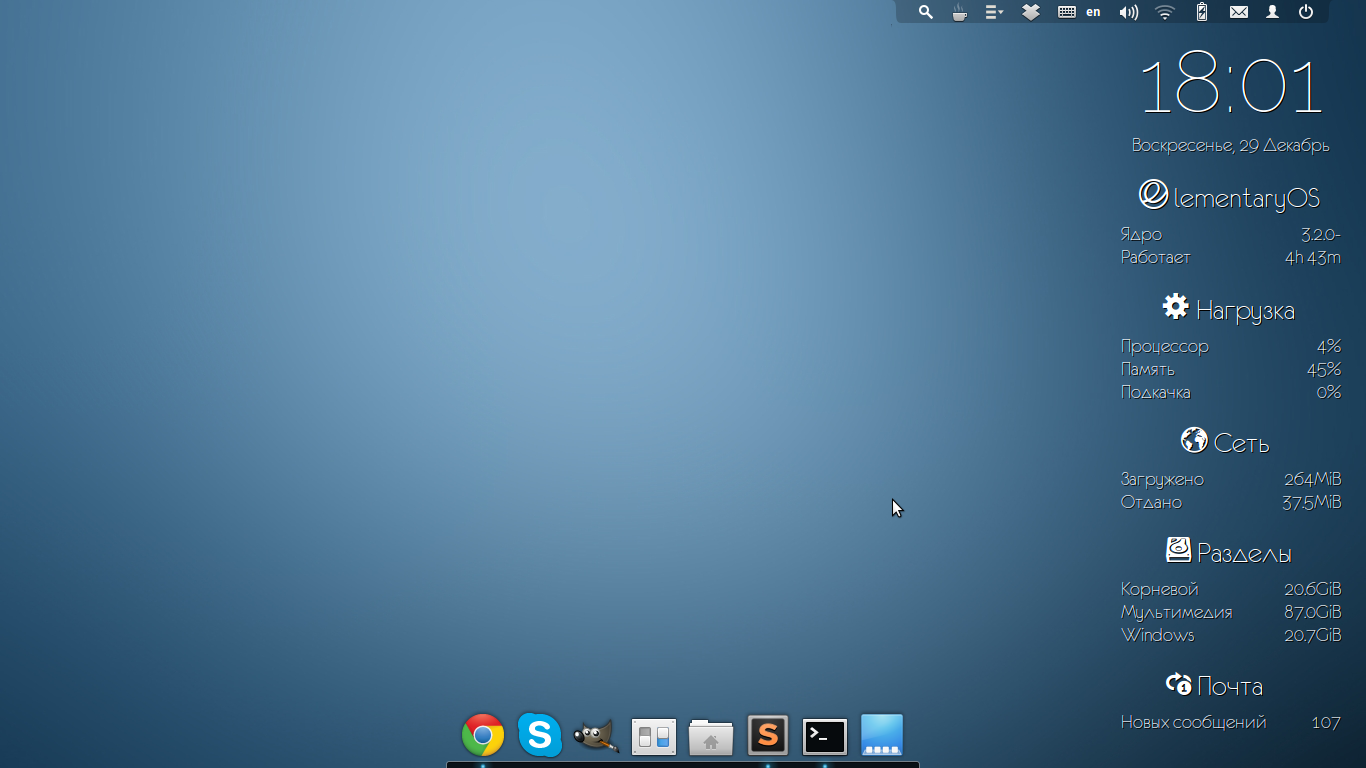This screenshot has width=1366, height=768.
Task: Launch Skype from the dock
Action: pos(539,735)
